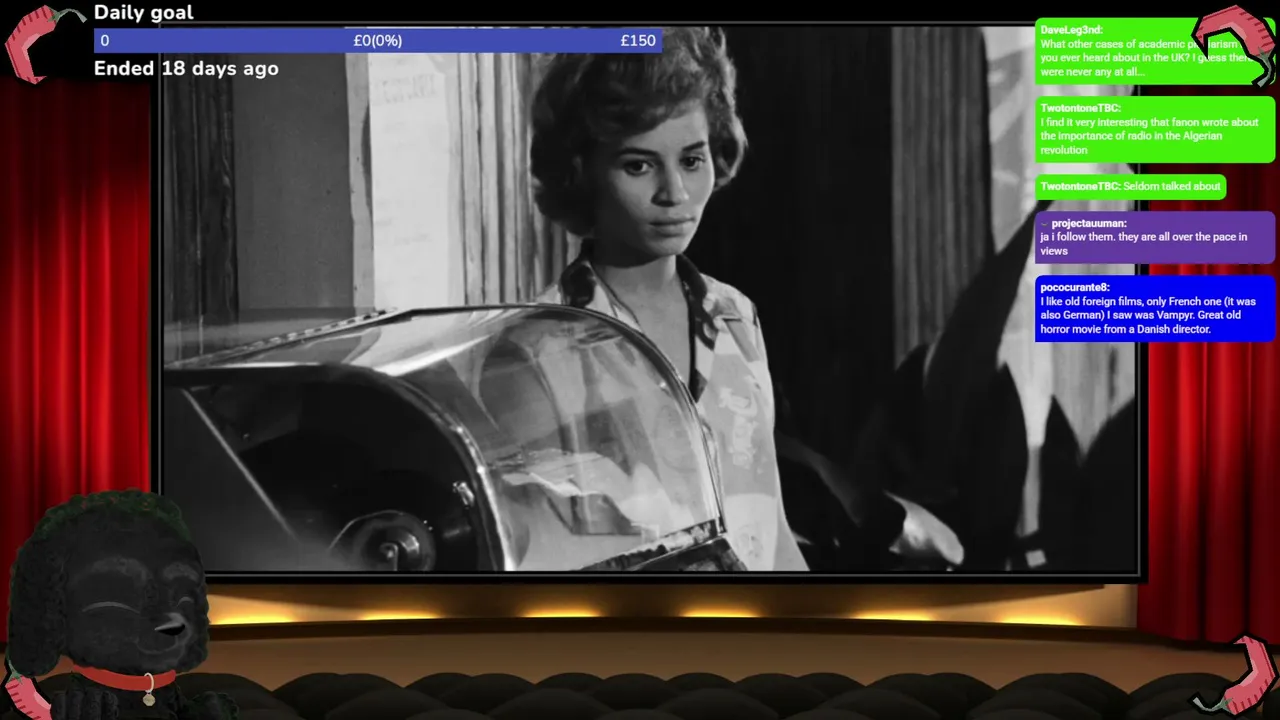1280x720 pixels.
Task: Click the message about radio in Algerian revolution
Action: click(1149, 136)
